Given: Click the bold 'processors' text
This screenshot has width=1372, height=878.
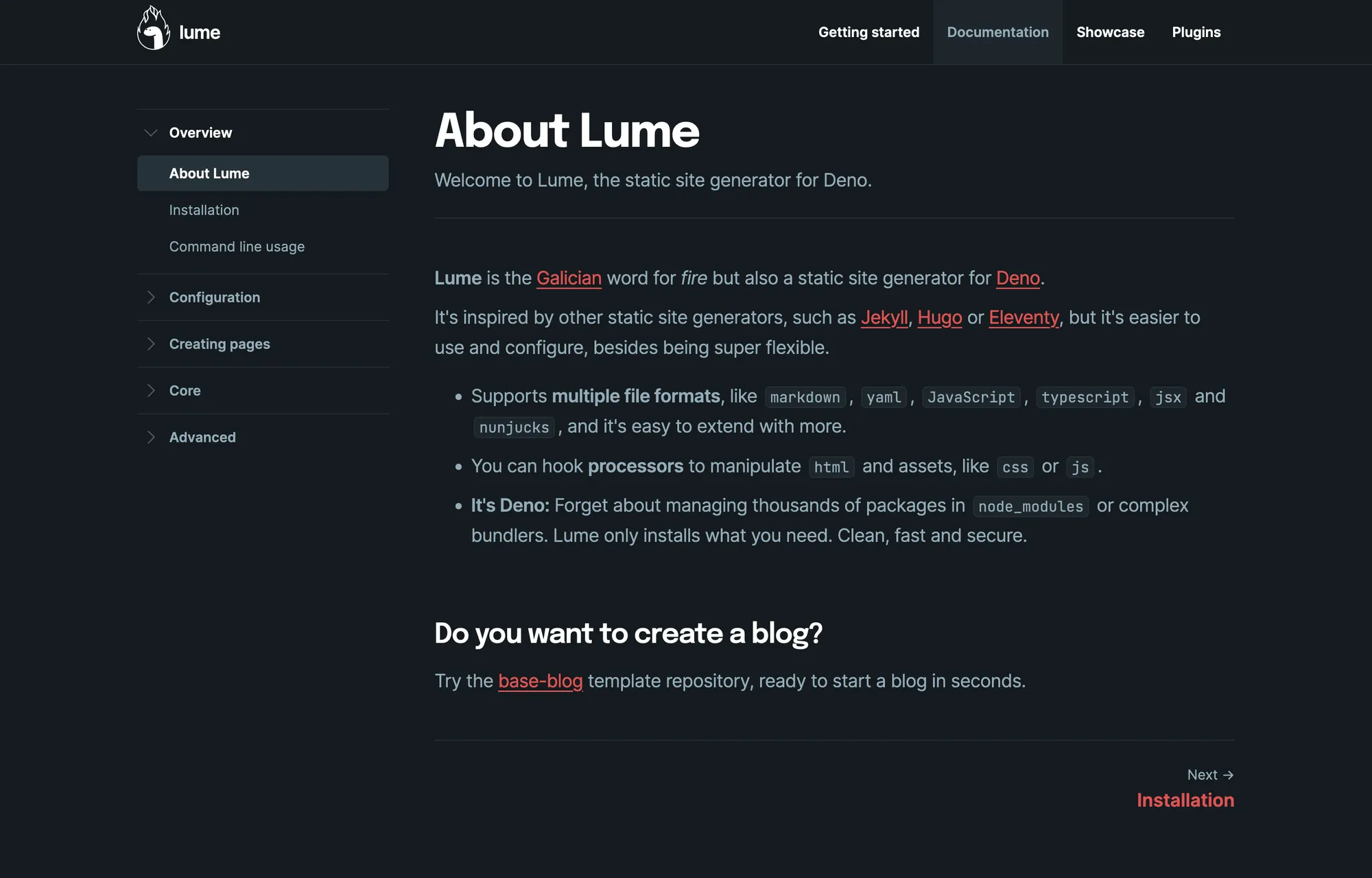Looking at the screenshot, I should [635, 466].
